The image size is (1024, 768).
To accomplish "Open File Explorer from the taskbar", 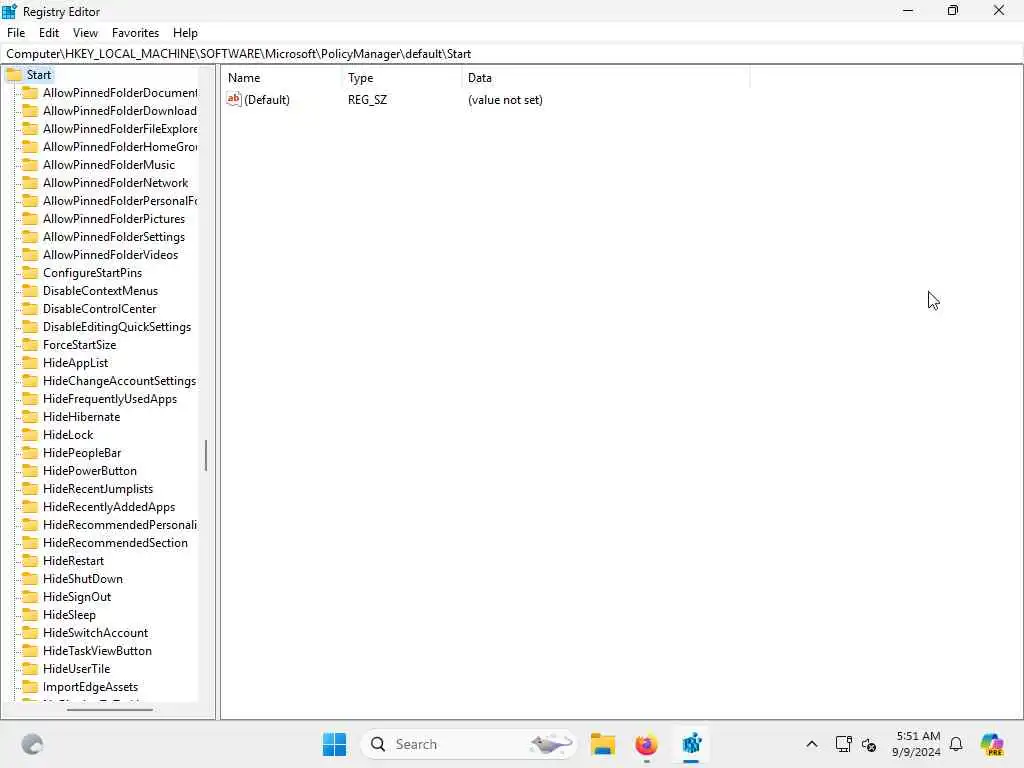I will coord(602,744).
